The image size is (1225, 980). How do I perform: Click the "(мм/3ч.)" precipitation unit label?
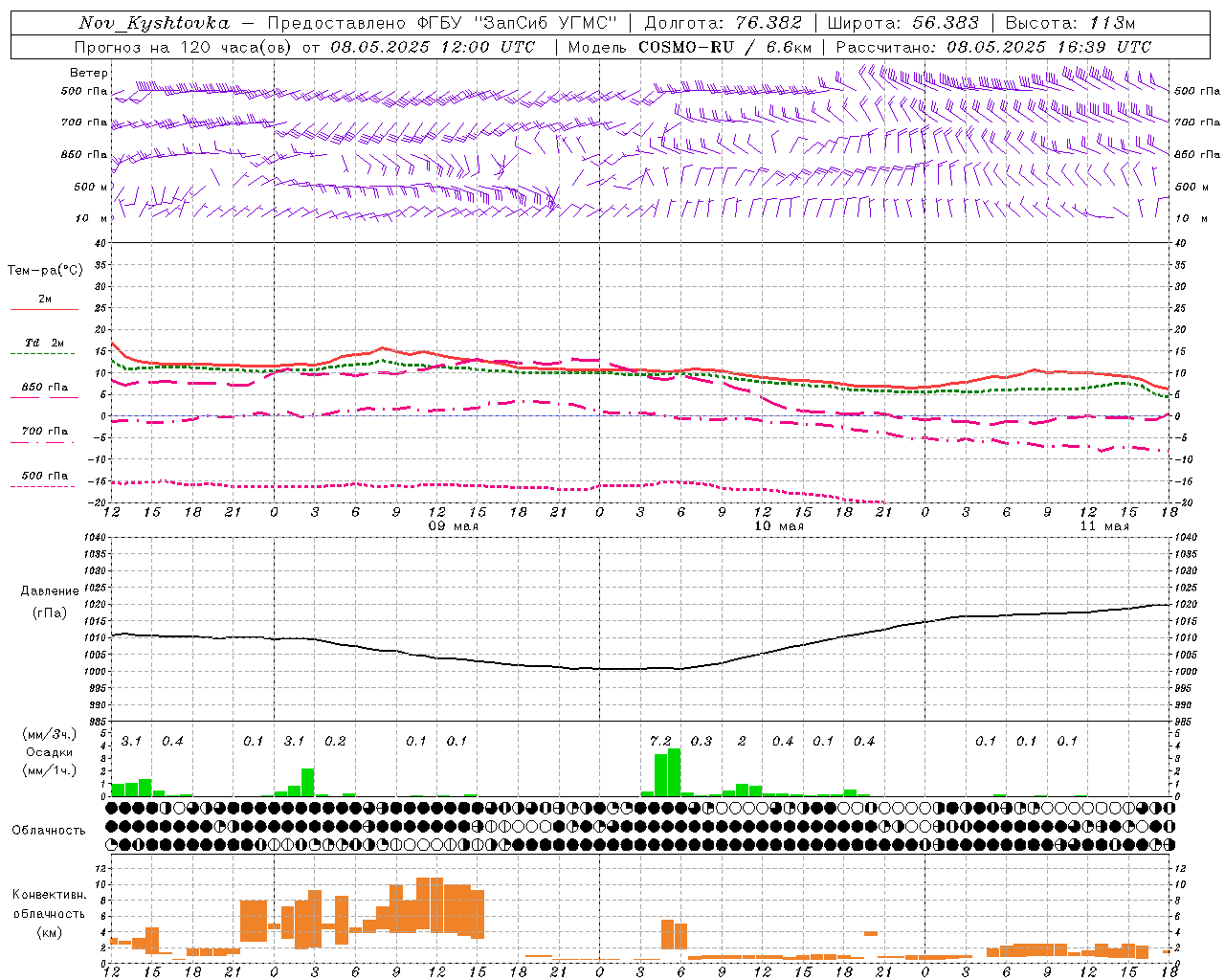(49, 734)
